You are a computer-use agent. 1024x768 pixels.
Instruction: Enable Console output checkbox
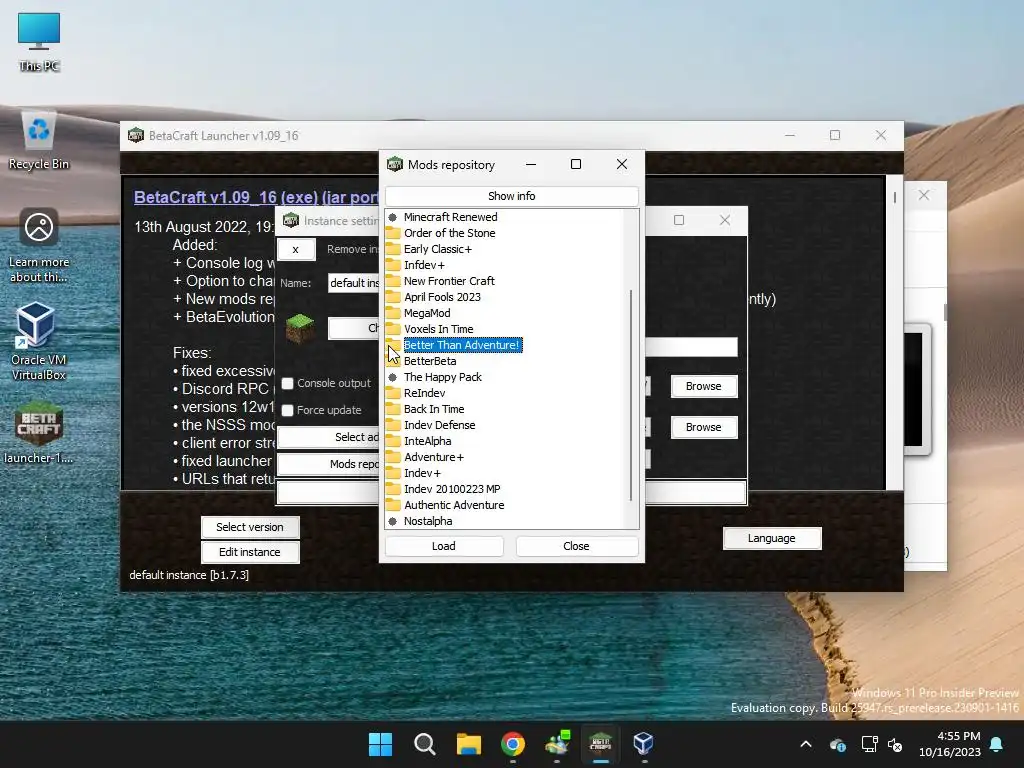[287, 383]
